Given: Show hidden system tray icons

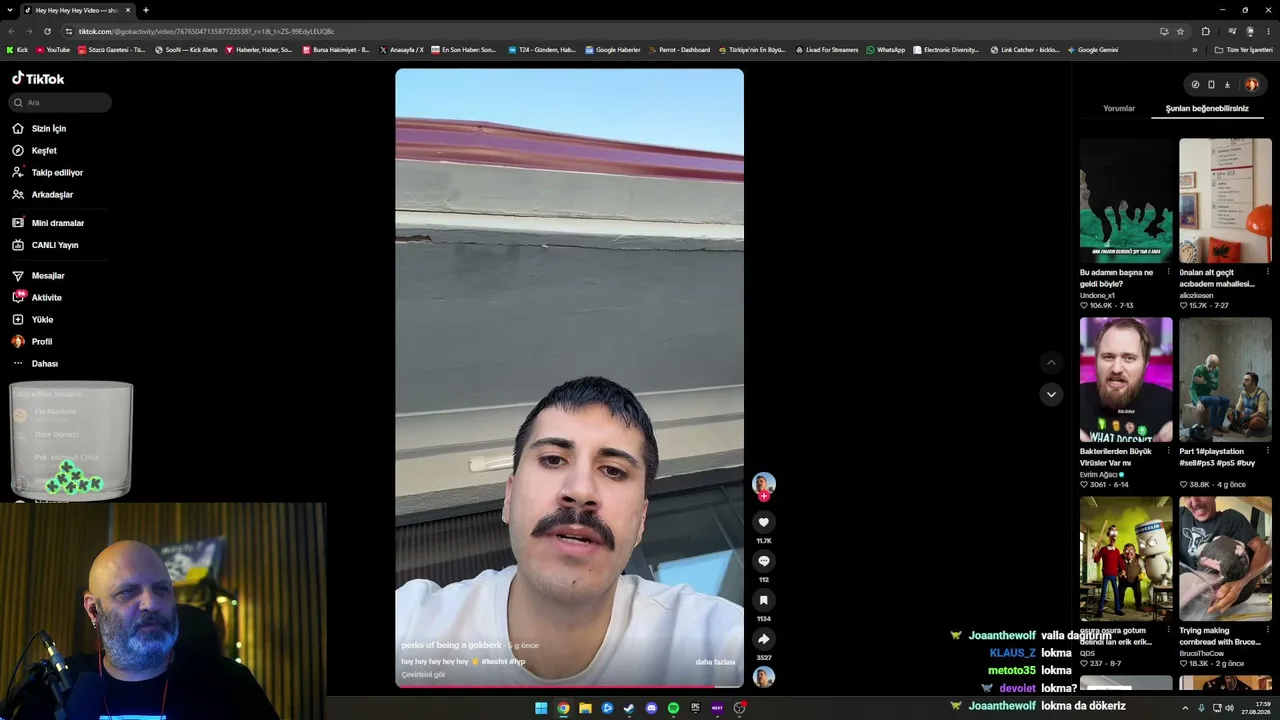Looking at the screenshot, I should (1185, 708).
